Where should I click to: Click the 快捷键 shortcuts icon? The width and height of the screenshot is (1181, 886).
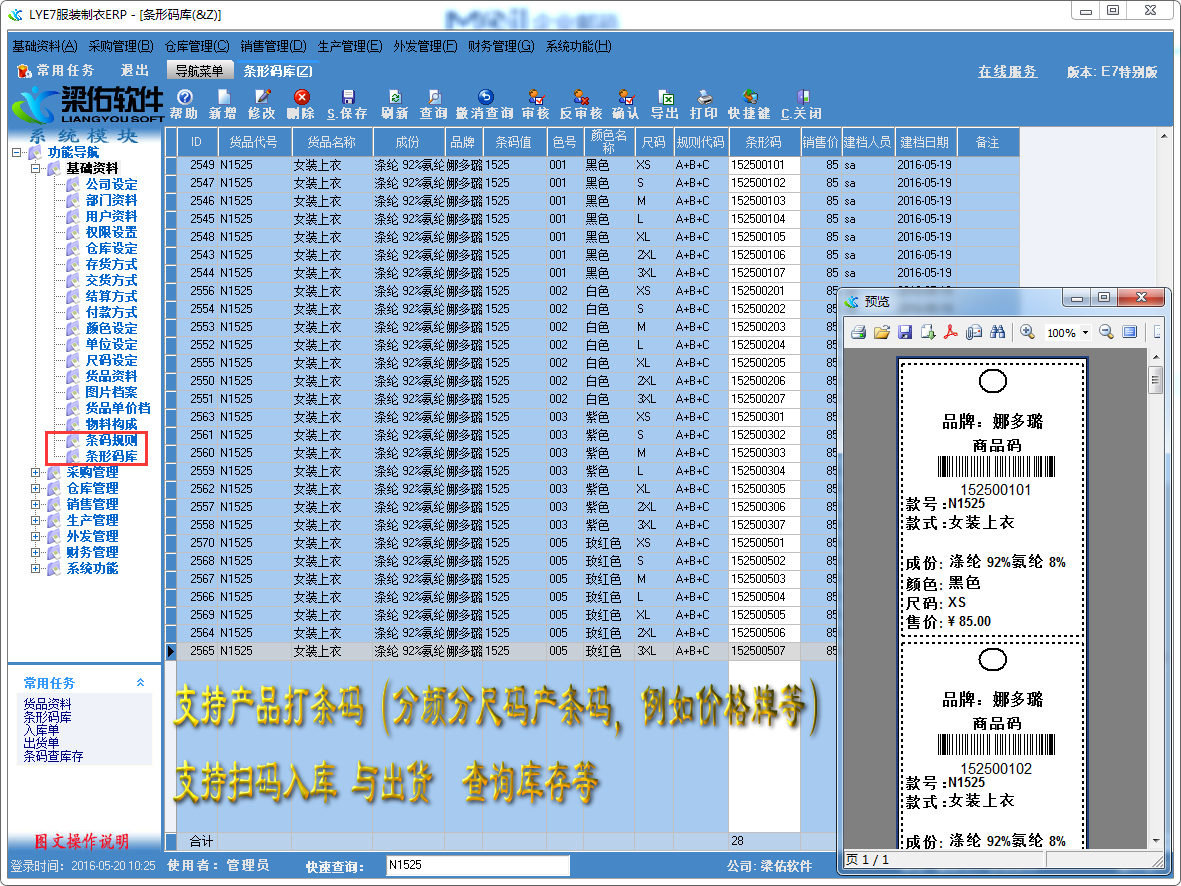coord(749,97)
